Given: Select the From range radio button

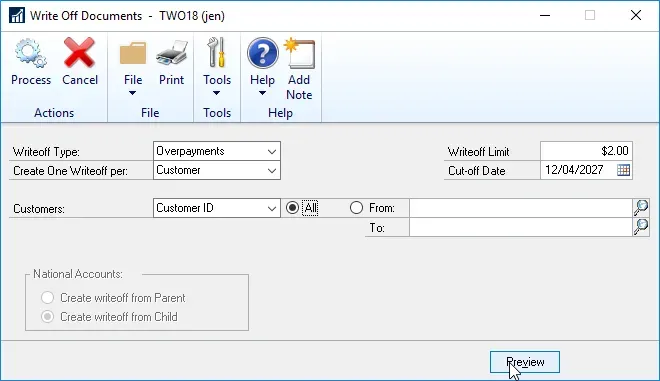Looking at the screenshot, I should click(x=356, y=208).
